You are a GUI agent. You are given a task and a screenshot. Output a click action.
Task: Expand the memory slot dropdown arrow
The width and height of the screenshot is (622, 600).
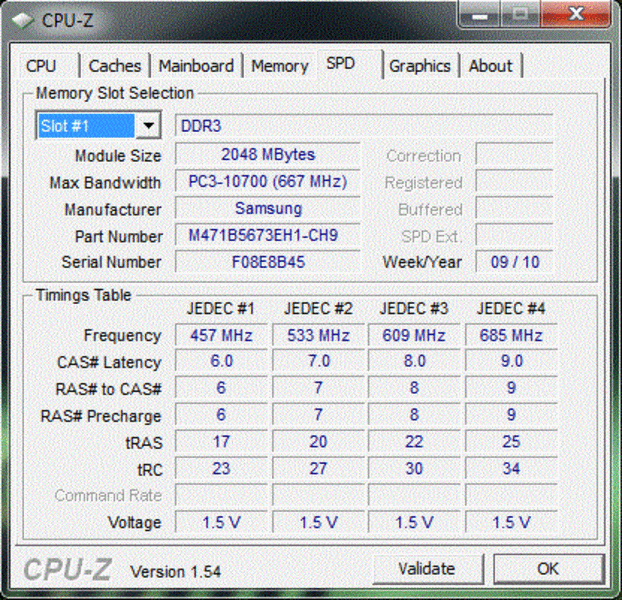pos(148,126)
